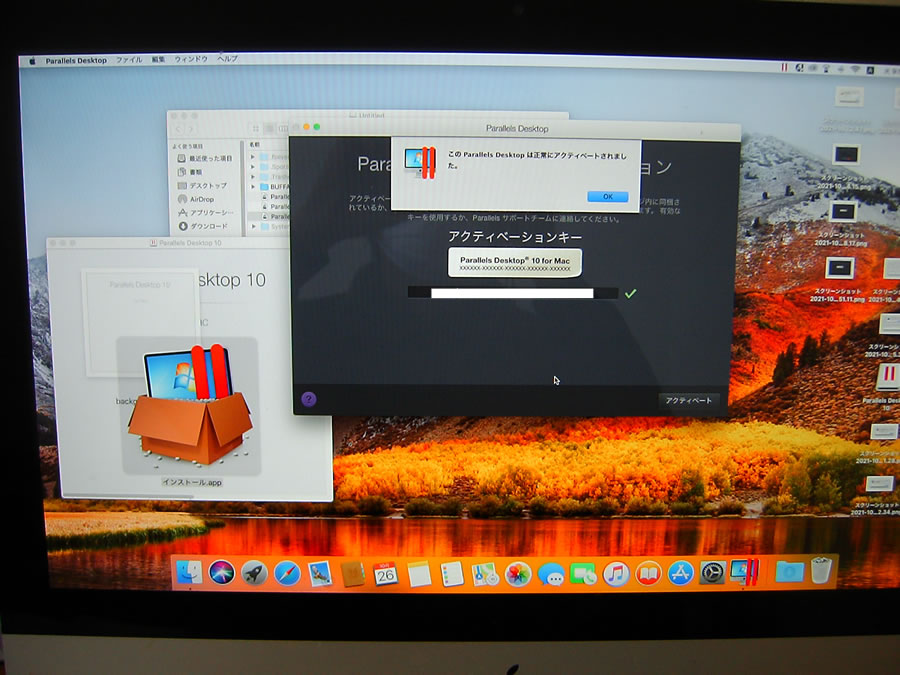
Task: Open iBooks from the Dock
Action: [648, 573]
